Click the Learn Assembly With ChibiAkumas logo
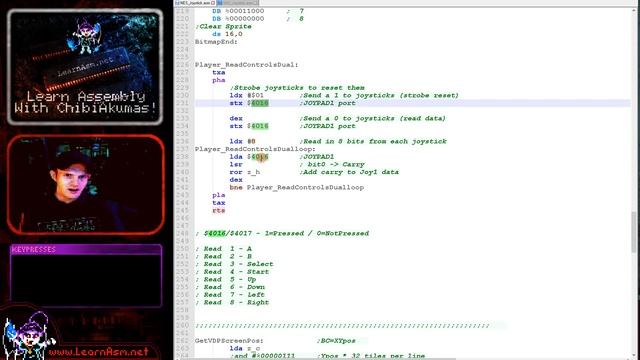Screen dimensions: 640x360 tap(85, 68)
